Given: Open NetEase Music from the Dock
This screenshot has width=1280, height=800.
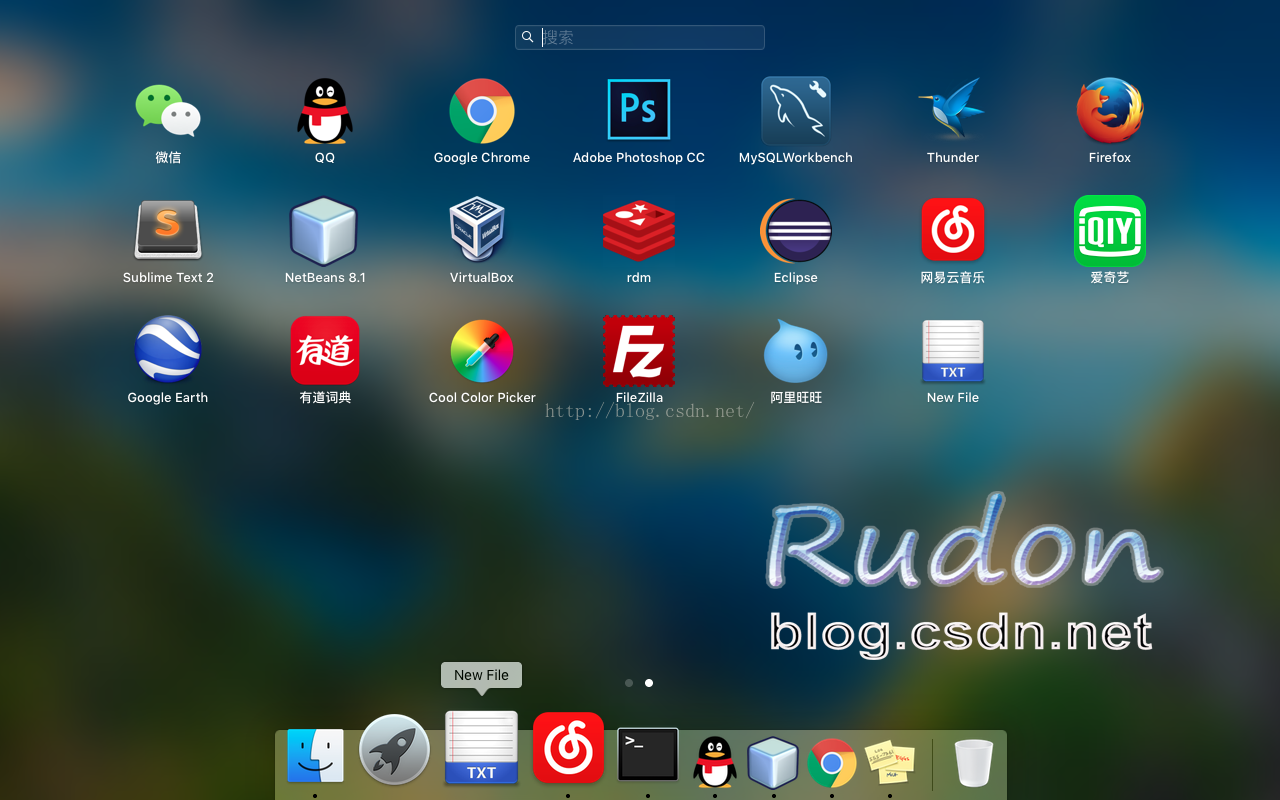Looking at the screenshot, I should click(568, 747).
